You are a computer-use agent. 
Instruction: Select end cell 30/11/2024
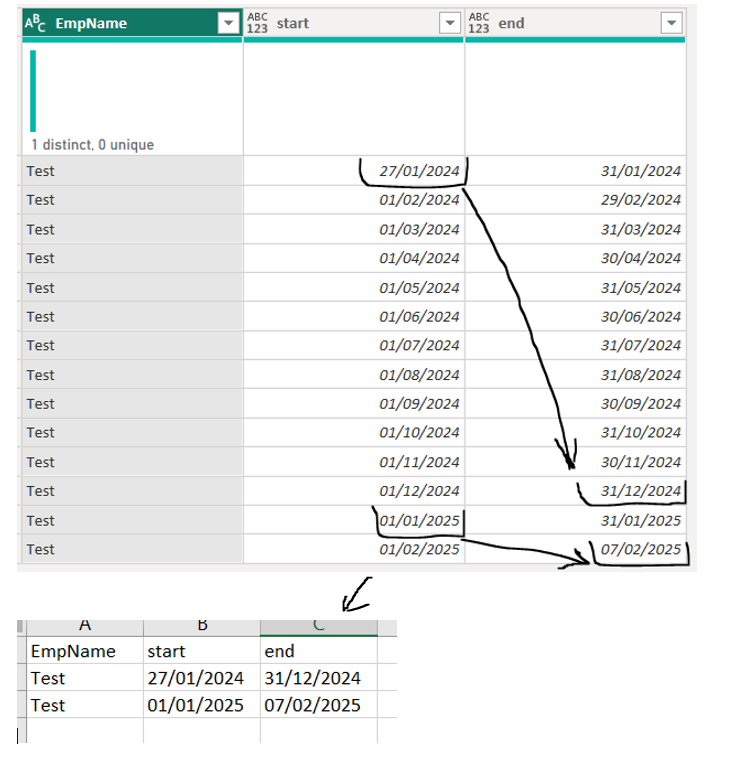pyautogui.click(x=575, y=462)
